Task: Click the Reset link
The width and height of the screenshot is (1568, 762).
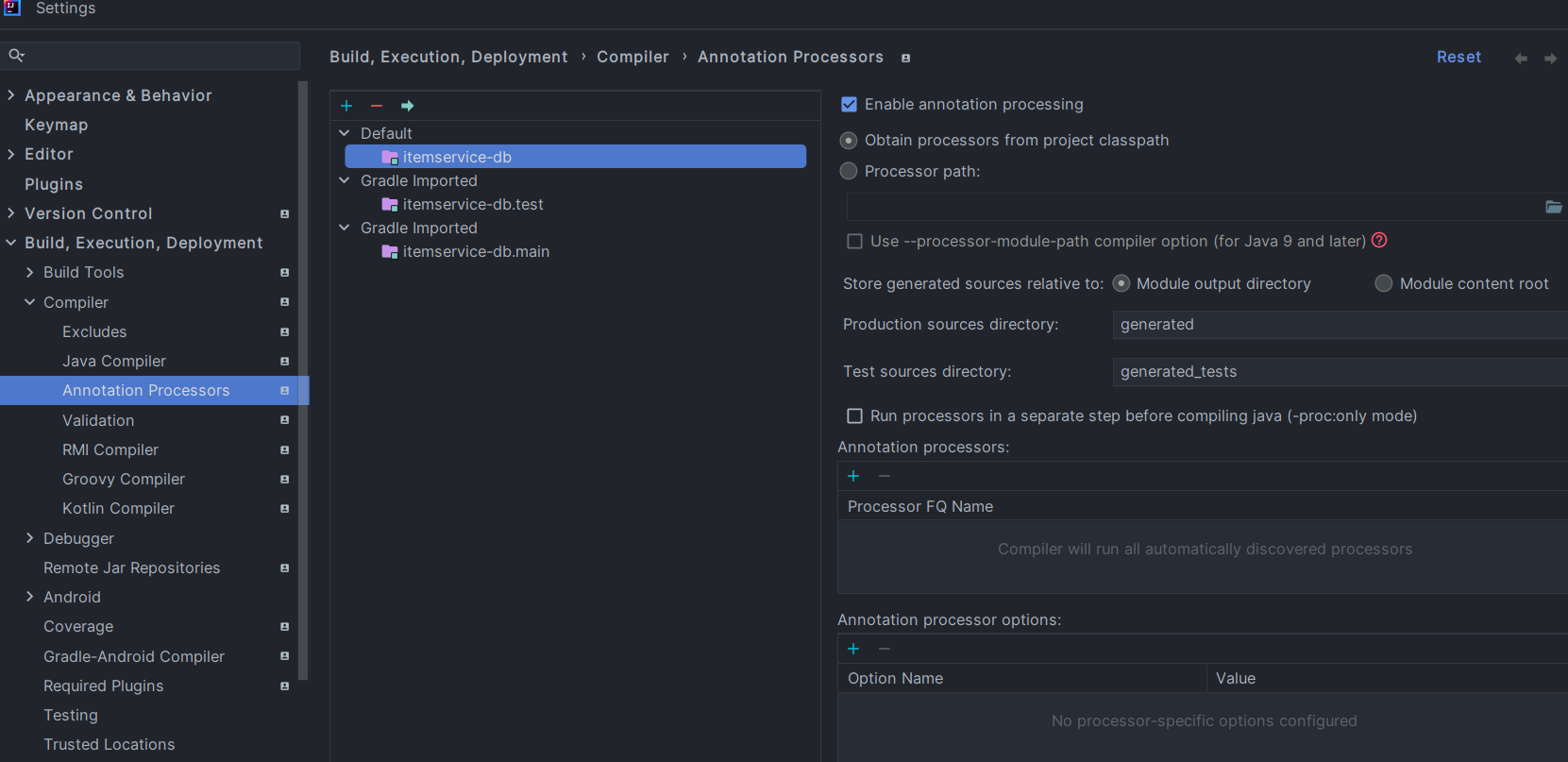Action: tap(1458, 57)
